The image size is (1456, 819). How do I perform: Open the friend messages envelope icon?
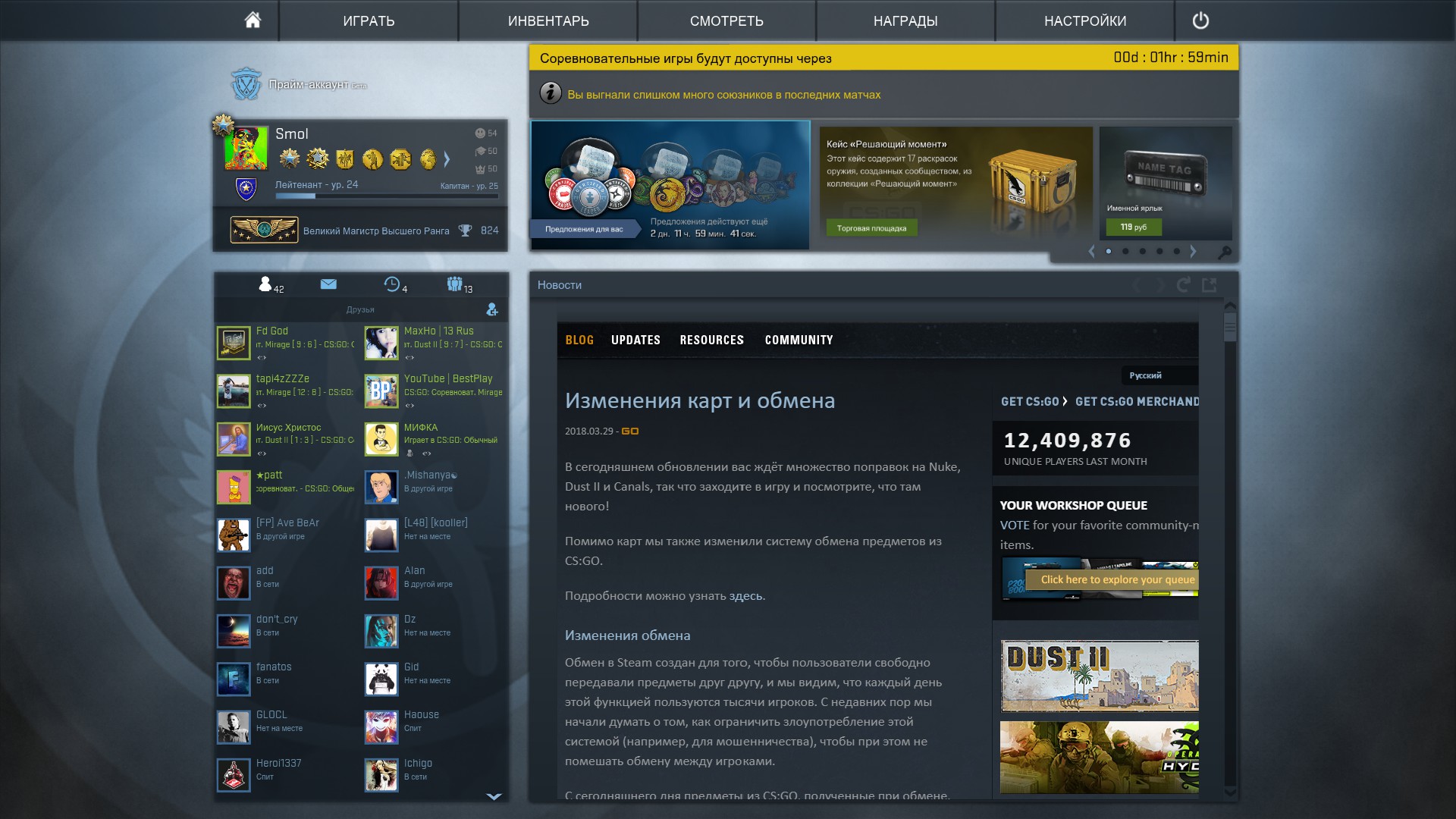[x=328, y=284]
